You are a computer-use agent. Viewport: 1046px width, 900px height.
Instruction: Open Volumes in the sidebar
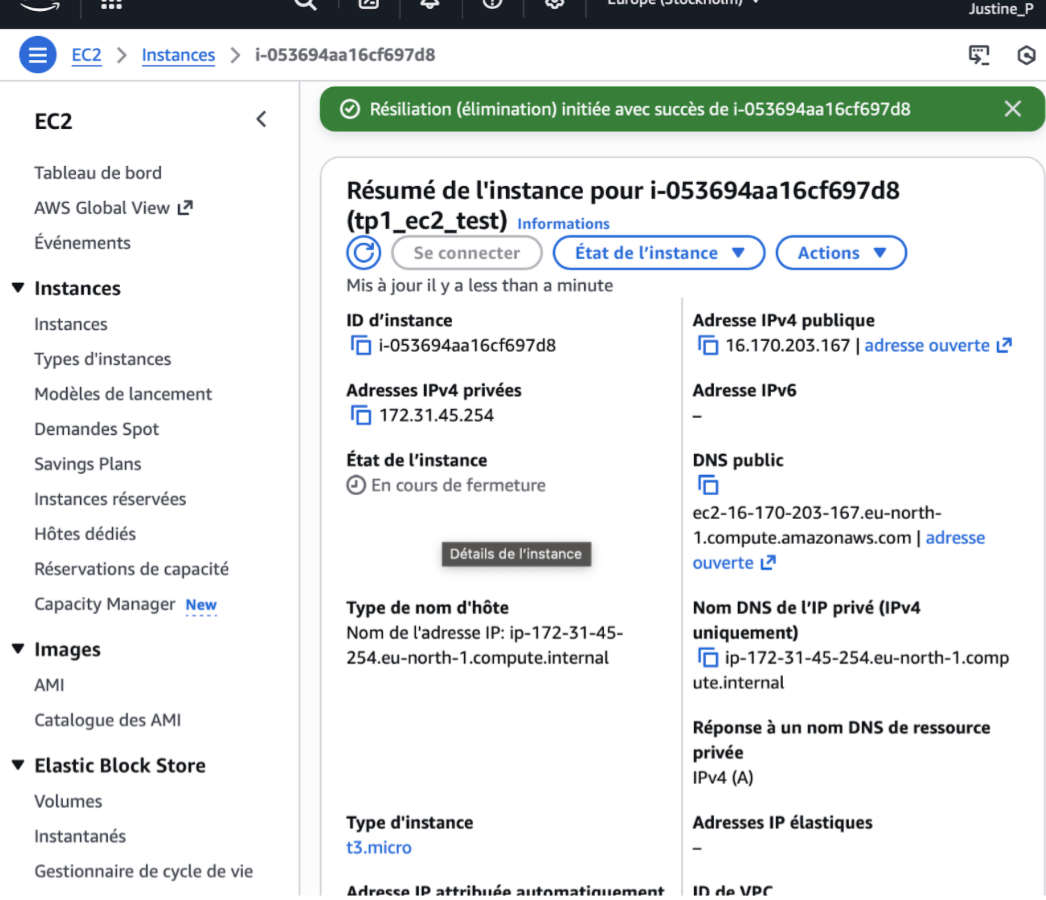pyautogui.click(x=68, y=801)
